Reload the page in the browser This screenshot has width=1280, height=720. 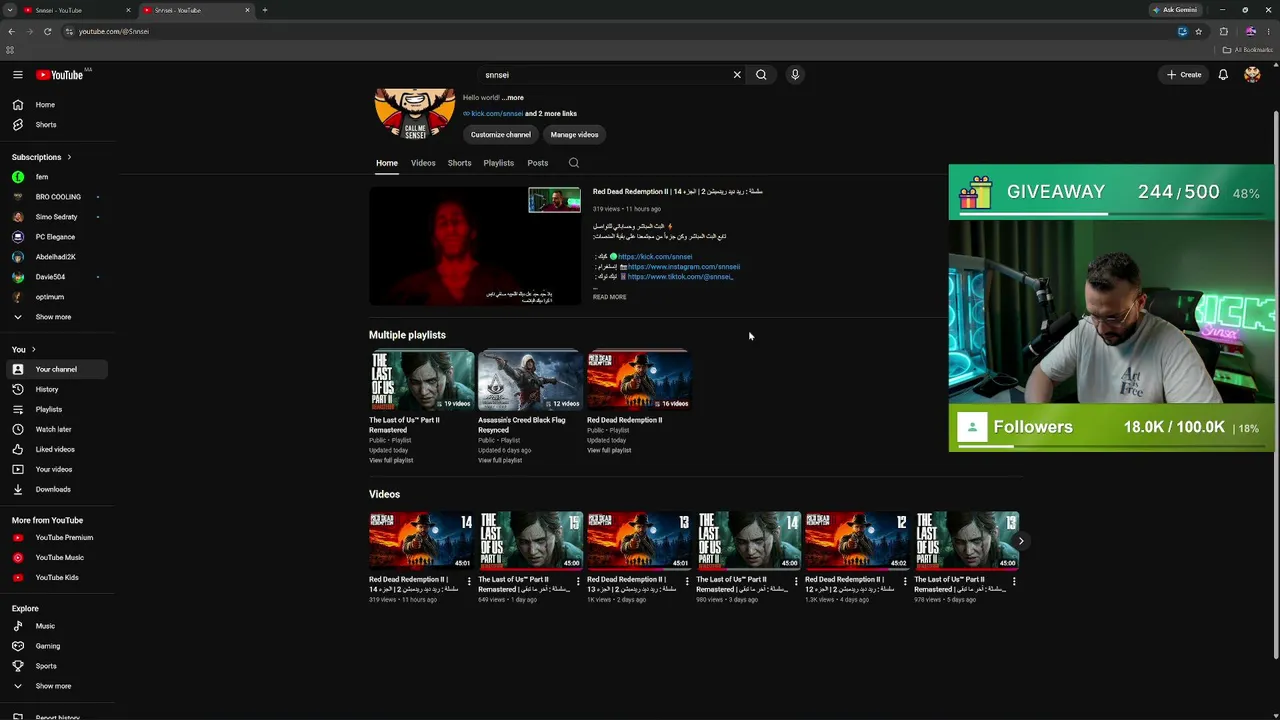(x=47, y=31)
